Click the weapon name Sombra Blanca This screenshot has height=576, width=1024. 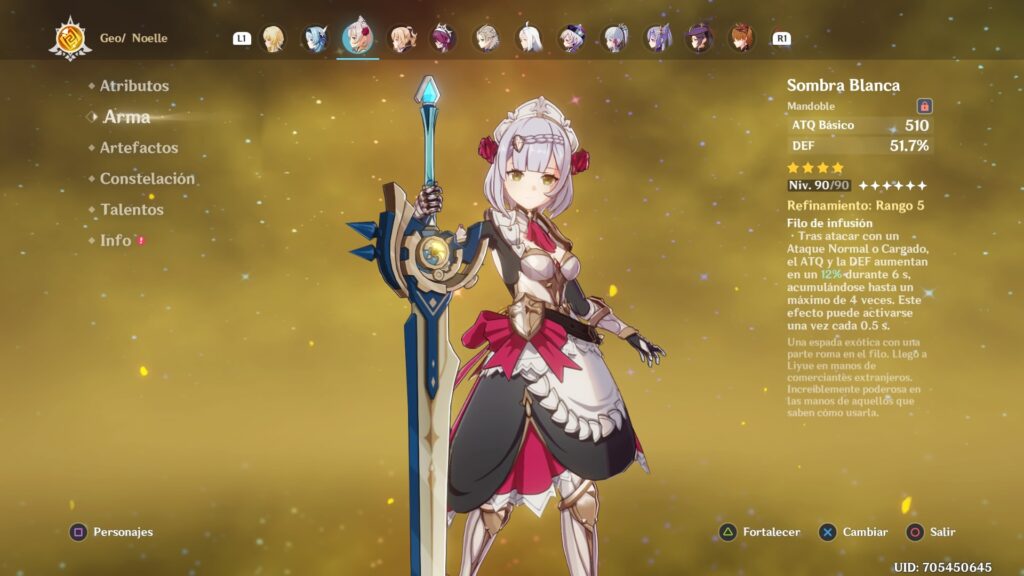(843, 86)
